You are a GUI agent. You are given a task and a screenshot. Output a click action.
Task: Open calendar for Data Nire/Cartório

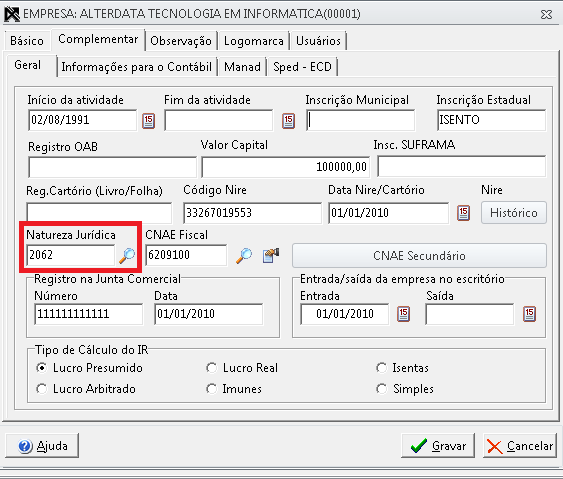coord(463,213)
